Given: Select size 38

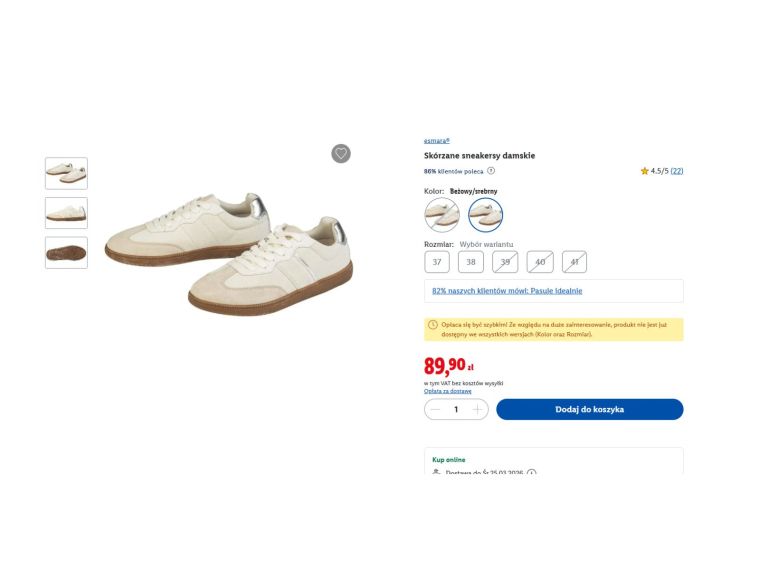Looking at the screenshot, I should coord(471,262).
